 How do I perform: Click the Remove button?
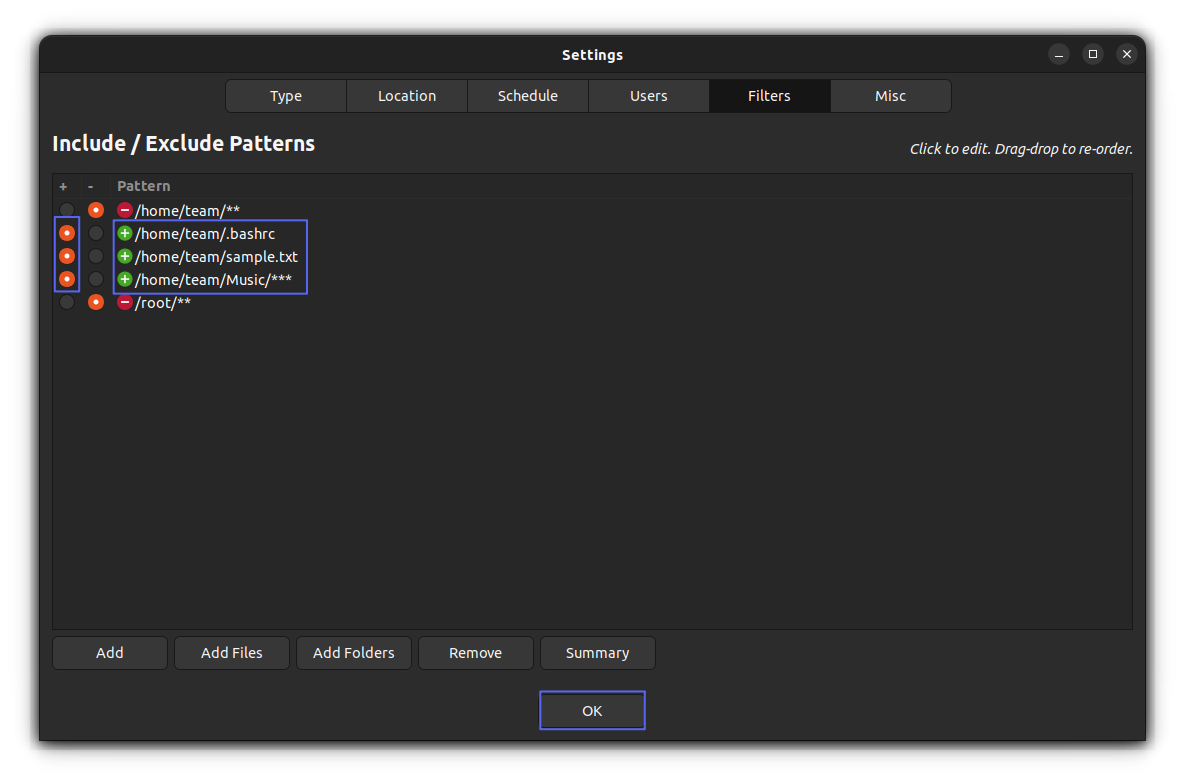[475, 653]
